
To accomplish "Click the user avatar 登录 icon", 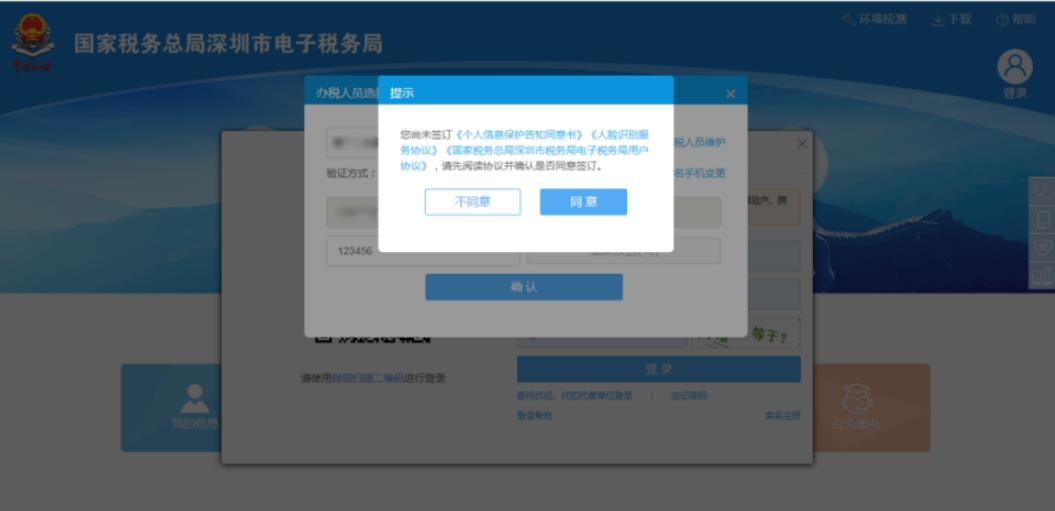I will [x=1015, y=68].
